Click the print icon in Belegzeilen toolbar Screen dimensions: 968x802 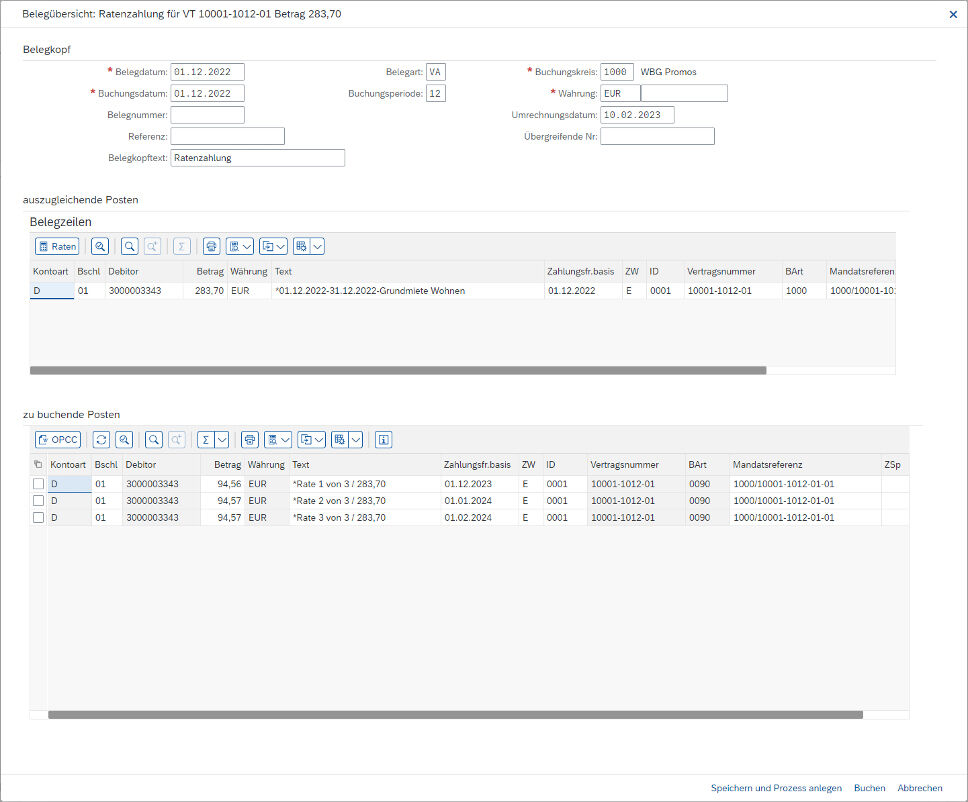211,246
